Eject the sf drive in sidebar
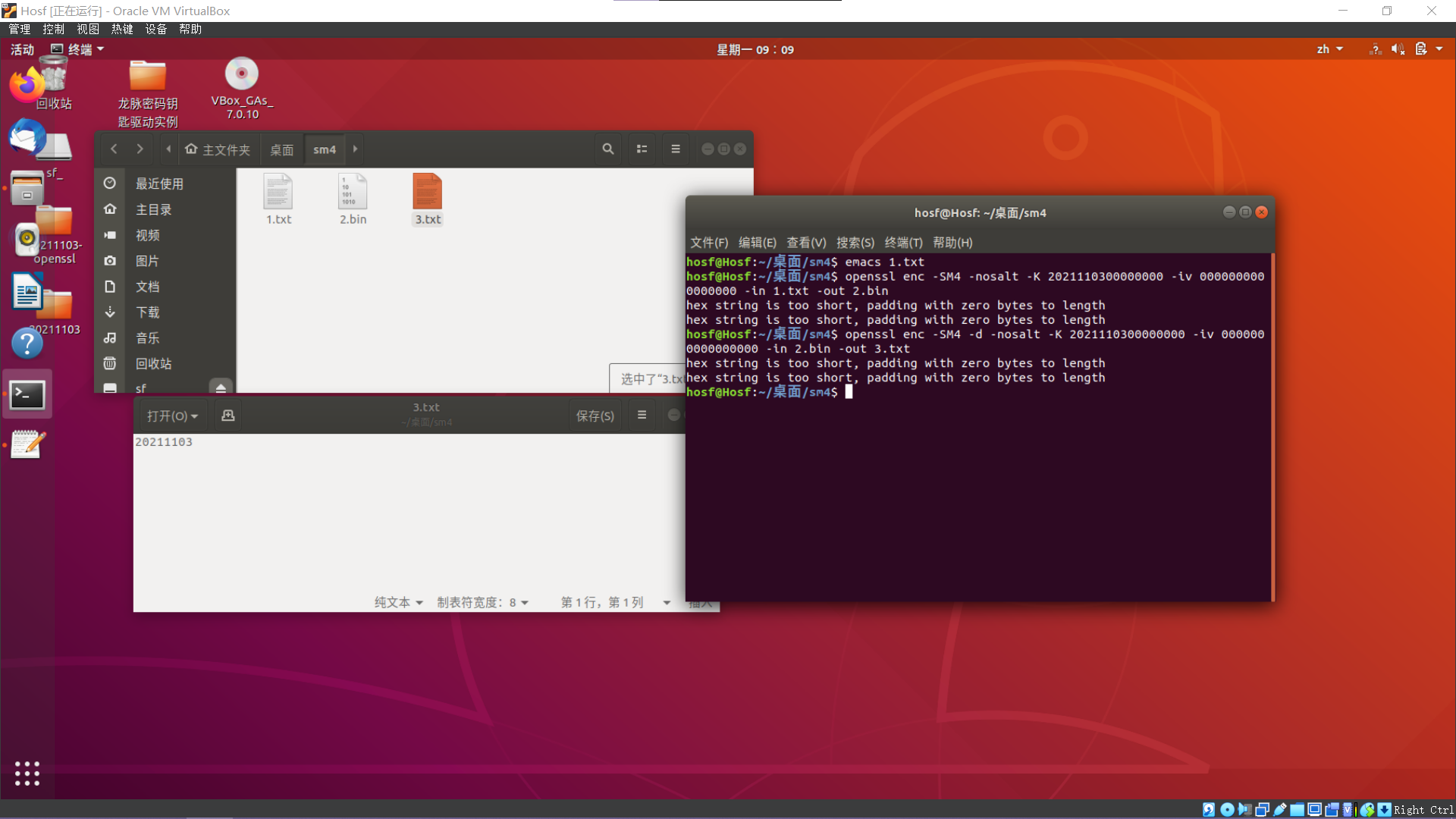 pos(221,388)
